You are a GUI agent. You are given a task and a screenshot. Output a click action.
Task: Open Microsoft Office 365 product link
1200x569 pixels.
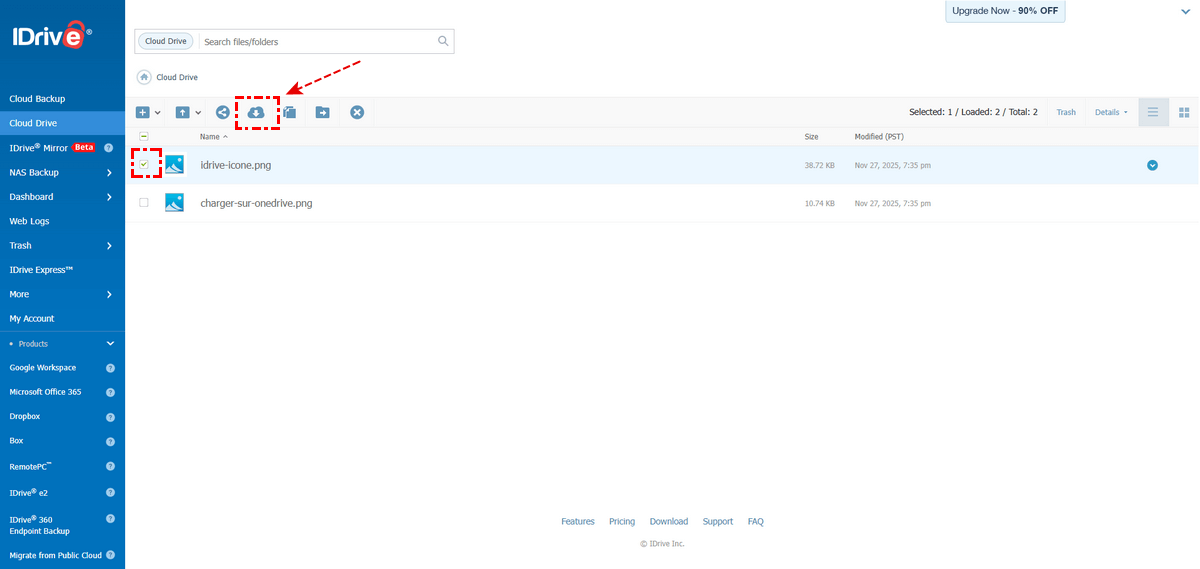46,392
